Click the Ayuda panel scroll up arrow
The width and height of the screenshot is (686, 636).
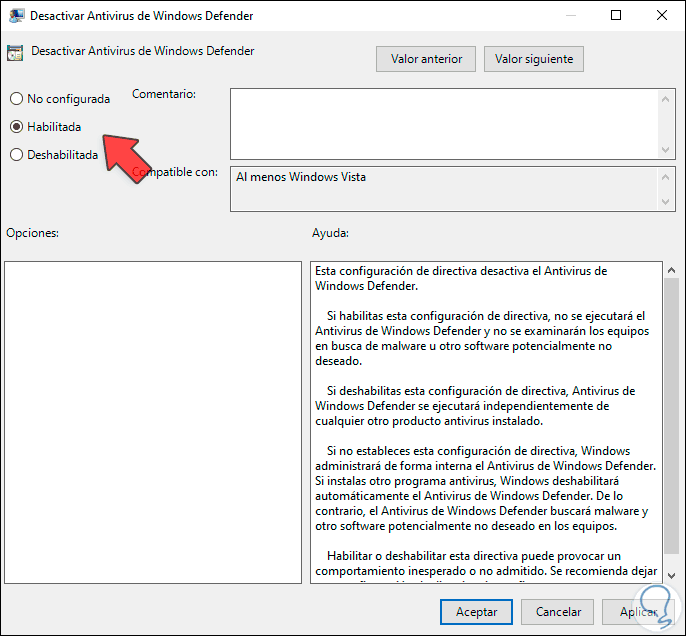tap(671, 270)
